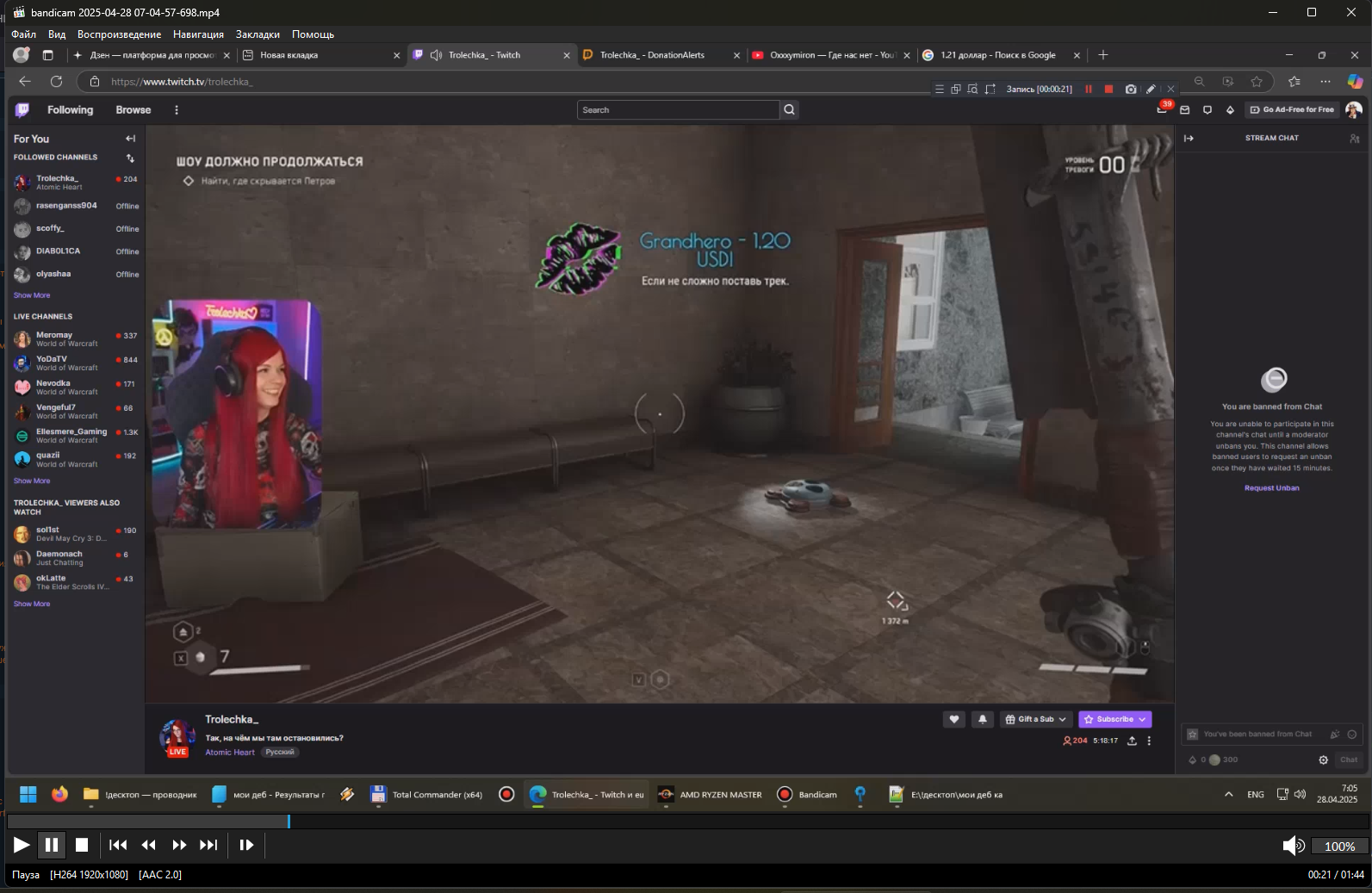Click the Twitch search field
Screen dimensions: 1372x893
pos(678,109)
